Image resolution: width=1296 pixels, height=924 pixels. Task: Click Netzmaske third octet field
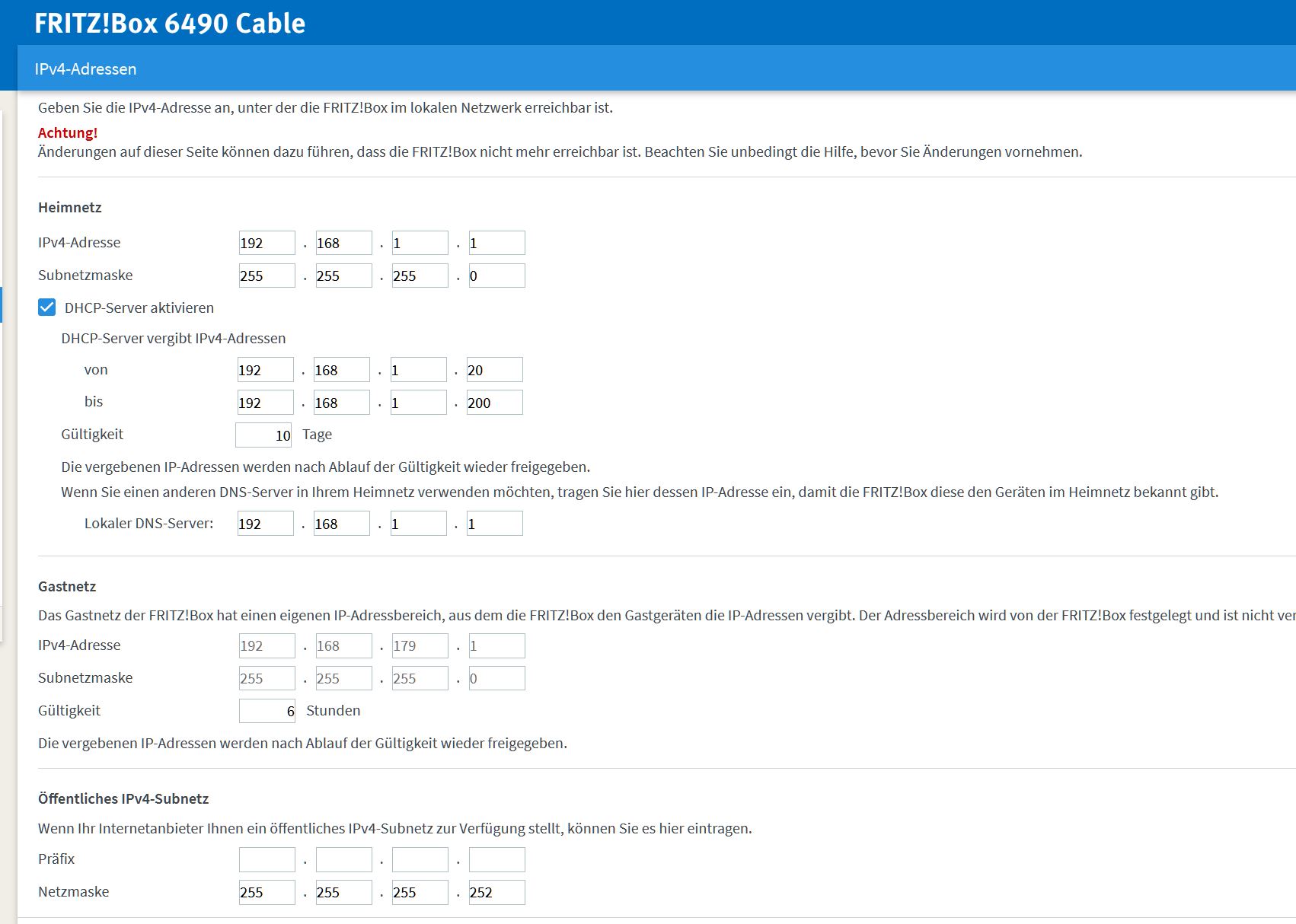click(420, 892)
